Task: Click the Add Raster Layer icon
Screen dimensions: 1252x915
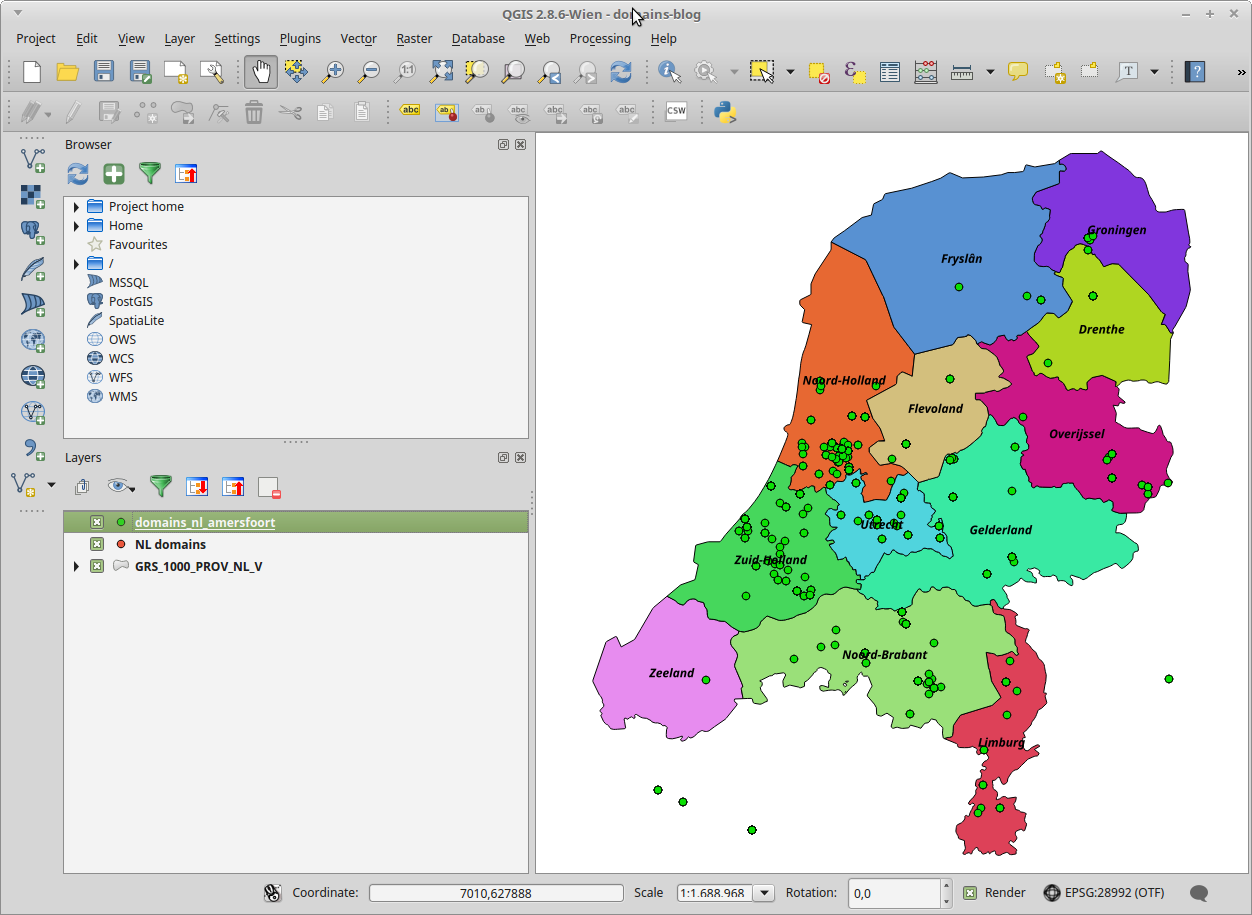Action: pos(33,195)
